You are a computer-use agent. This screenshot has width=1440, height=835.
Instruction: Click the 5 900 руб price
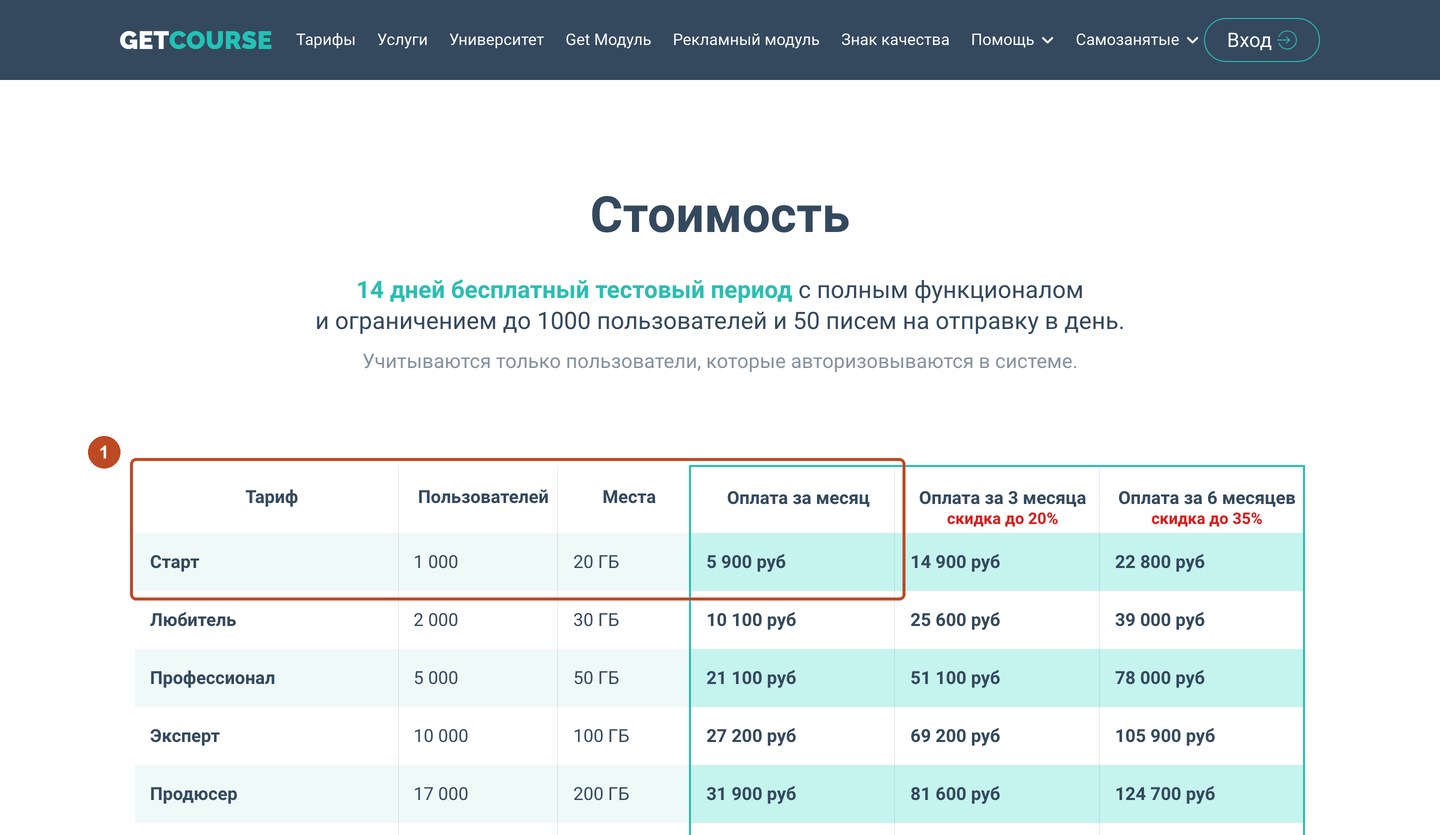click(x=746, y=562)
